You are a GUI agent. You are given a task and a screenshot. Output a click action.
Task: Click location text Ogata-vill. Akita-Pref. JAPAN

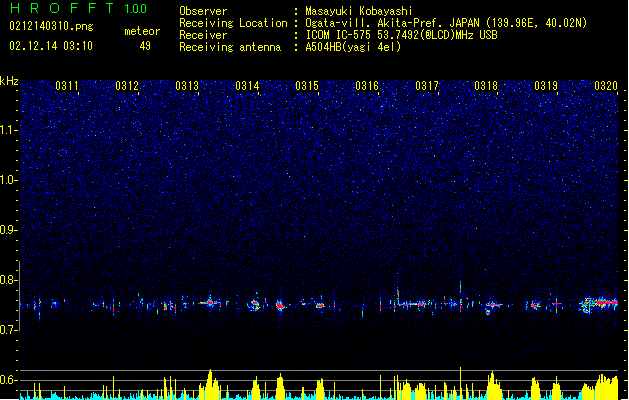[392, 23]
